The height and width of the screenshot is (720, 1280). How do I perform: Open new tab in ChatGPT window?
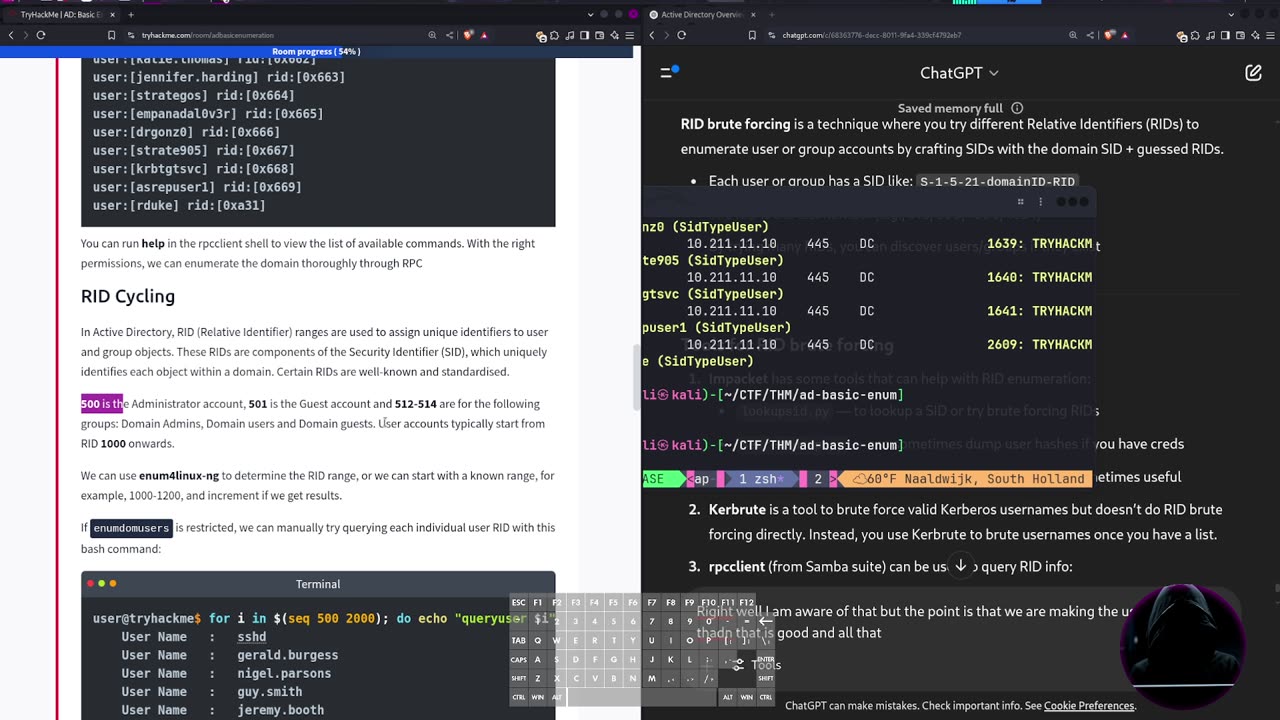click(x=771, y=14)
